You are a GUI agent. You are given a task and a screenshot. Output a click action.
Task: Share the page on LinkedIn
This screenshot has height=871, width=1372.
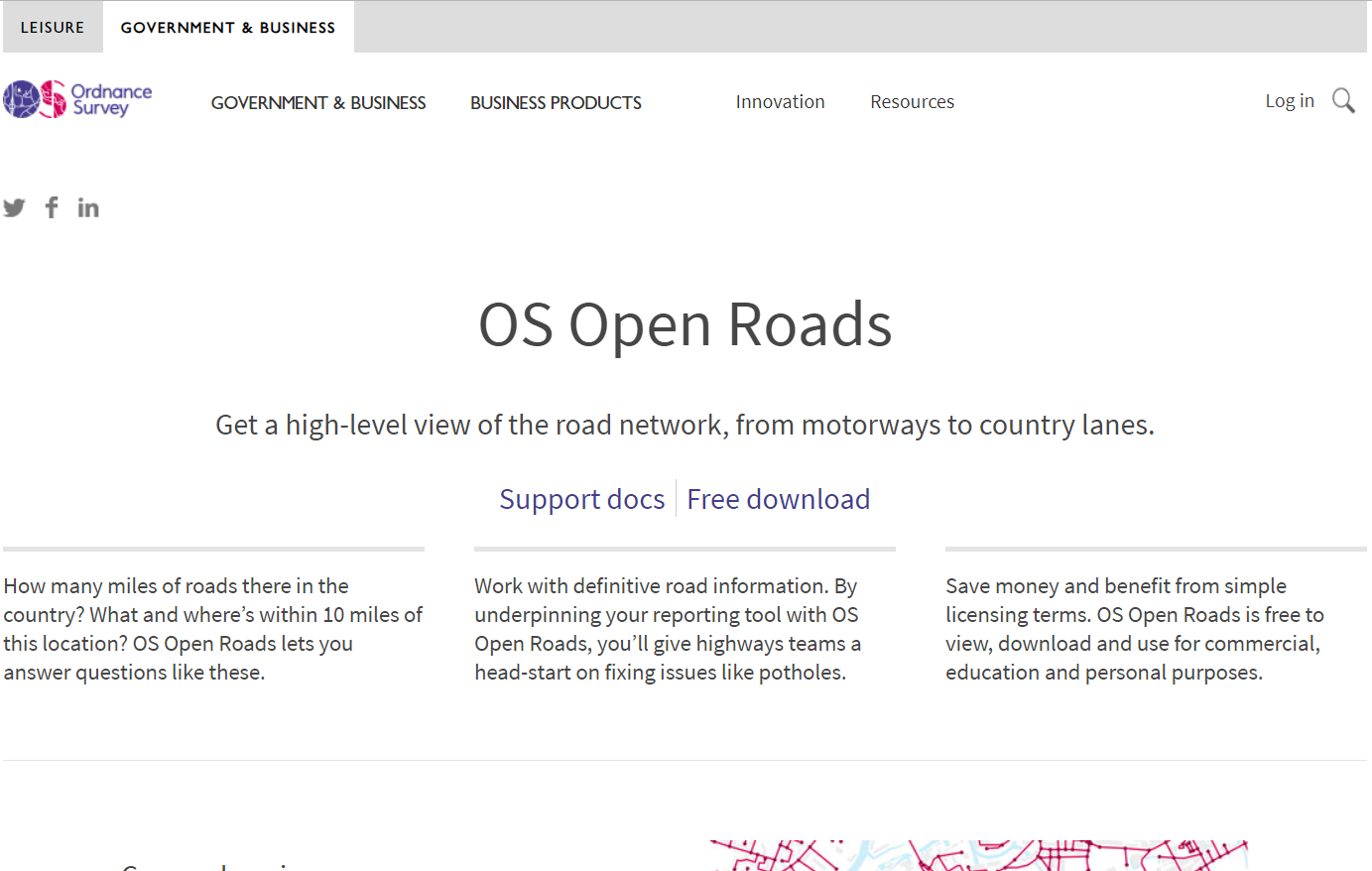tap(88, 207)
